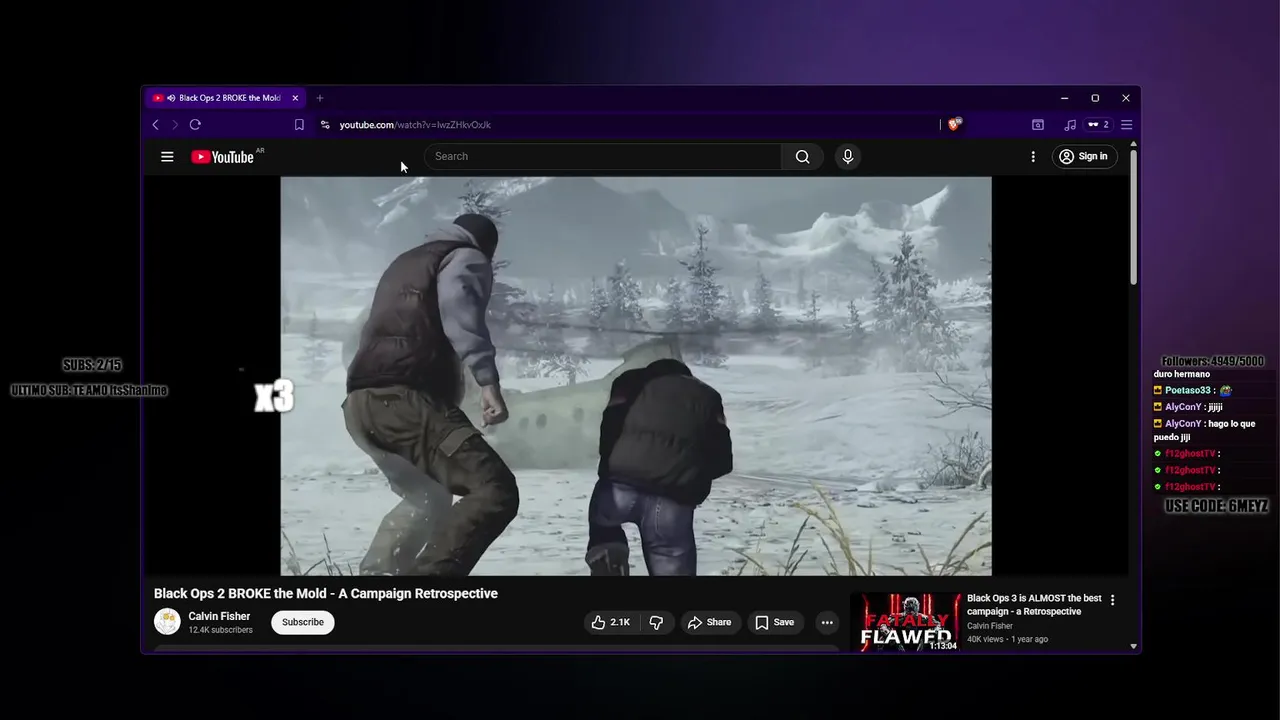The image size is (1280, 720).
Task: Click video title Black Ops 2 BROKE the Mold
Action: point(326,593)
